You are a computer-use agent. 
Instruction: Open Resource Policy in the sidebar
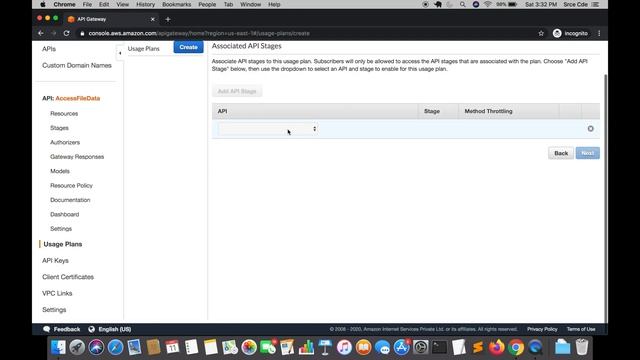(71, 185)
